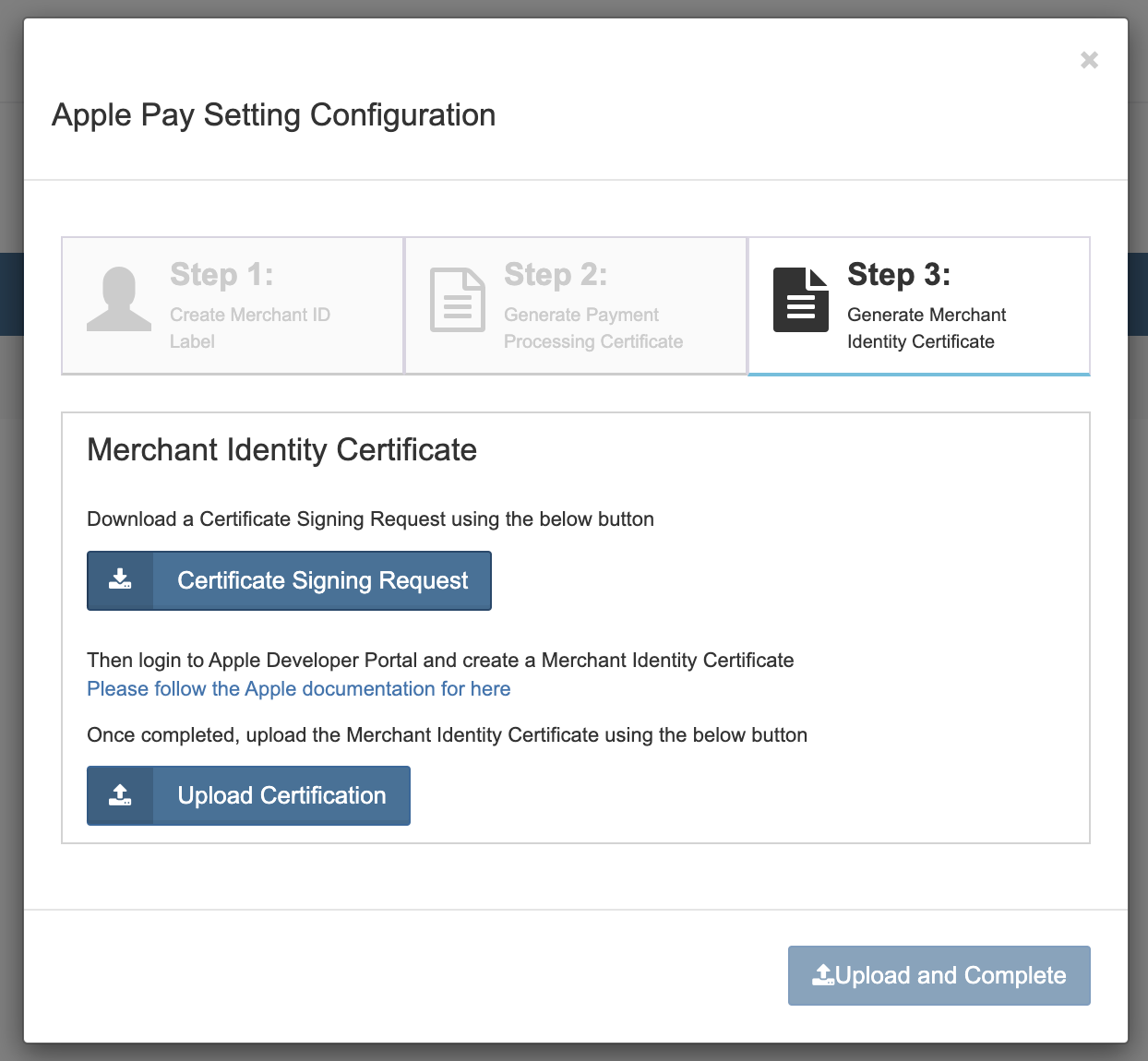Click the Merchant Identity Certificate heading

(x=281, y=450)
